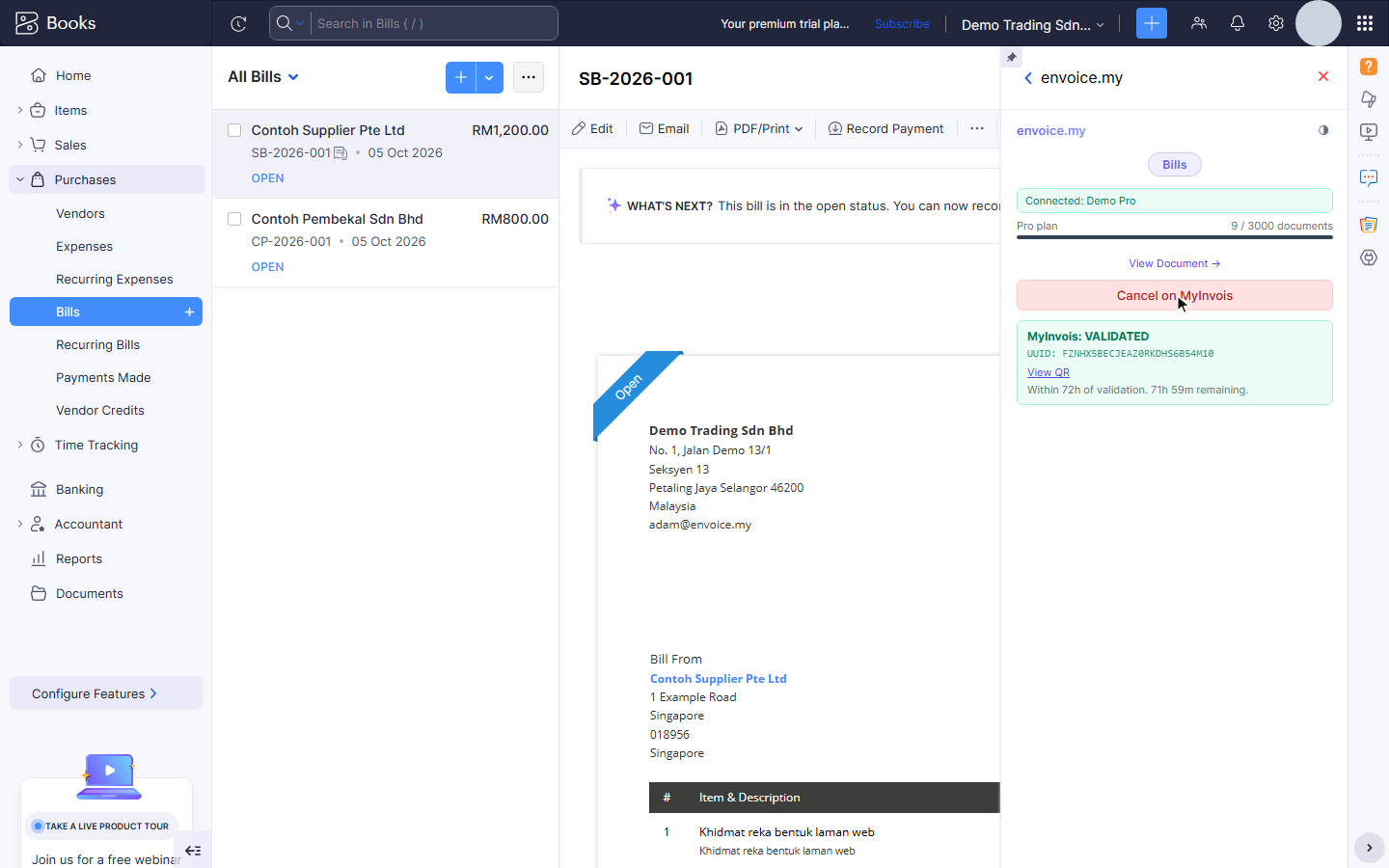Click the blue quick create plus button
Screen dimensions: 1389x868
pos(1152,23)
